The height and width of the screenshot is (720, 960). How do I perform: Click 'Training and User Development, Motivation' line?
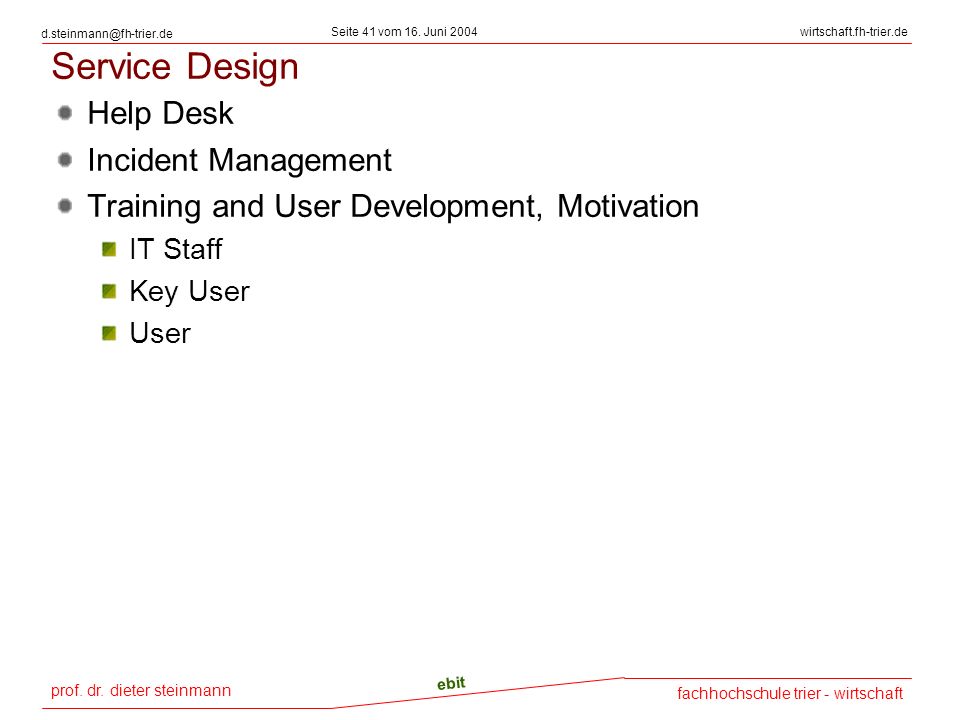coord(393,206)
